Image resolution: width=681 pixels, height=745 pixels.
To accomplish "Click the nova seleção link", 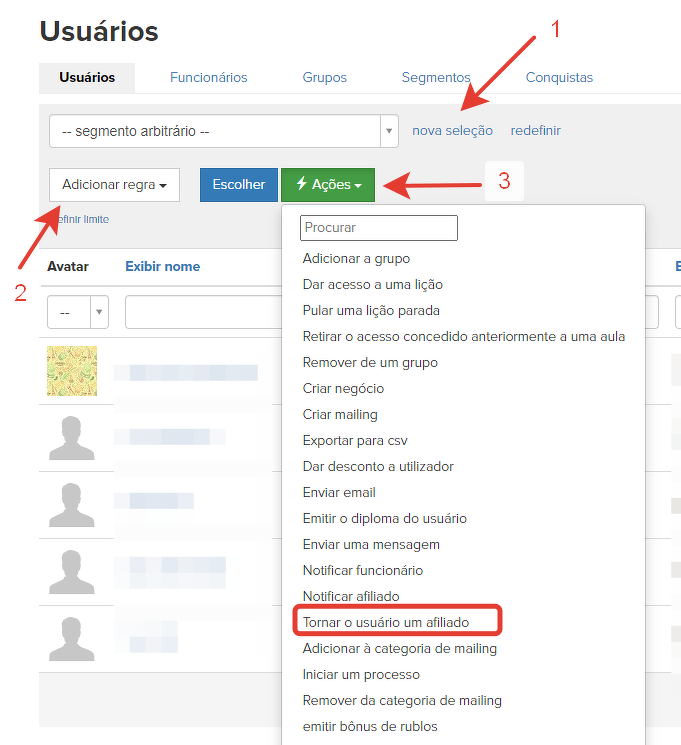I will [x=452, y=131].
